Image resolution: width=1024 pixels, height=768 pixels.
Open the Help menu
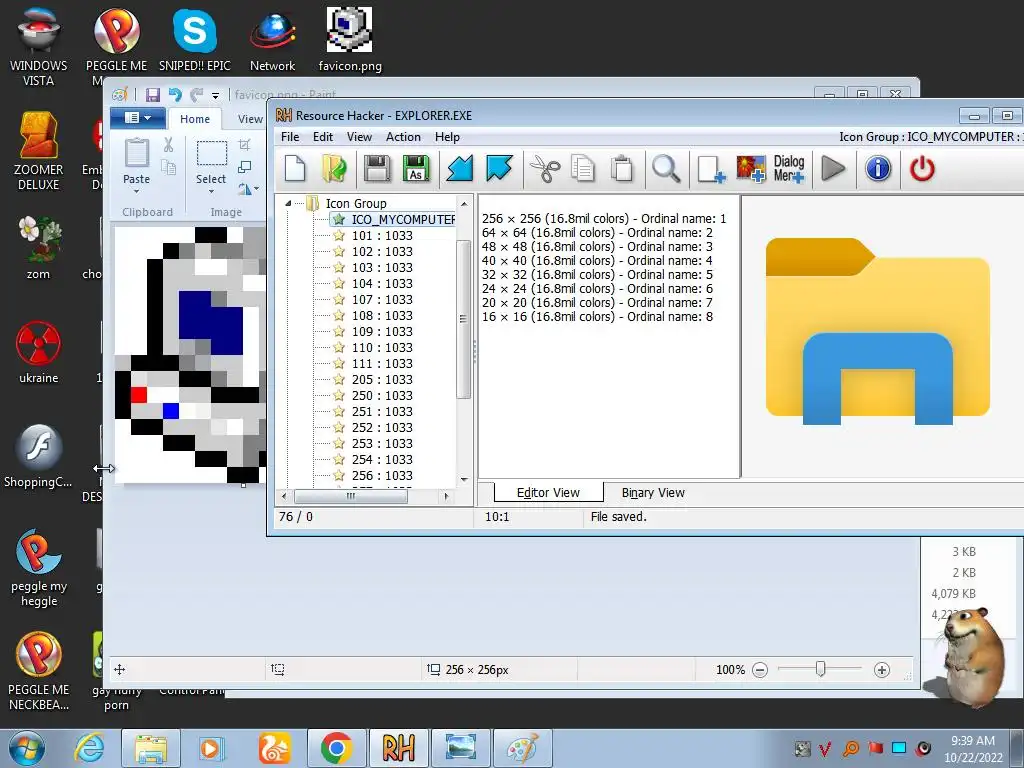[447, 137]
